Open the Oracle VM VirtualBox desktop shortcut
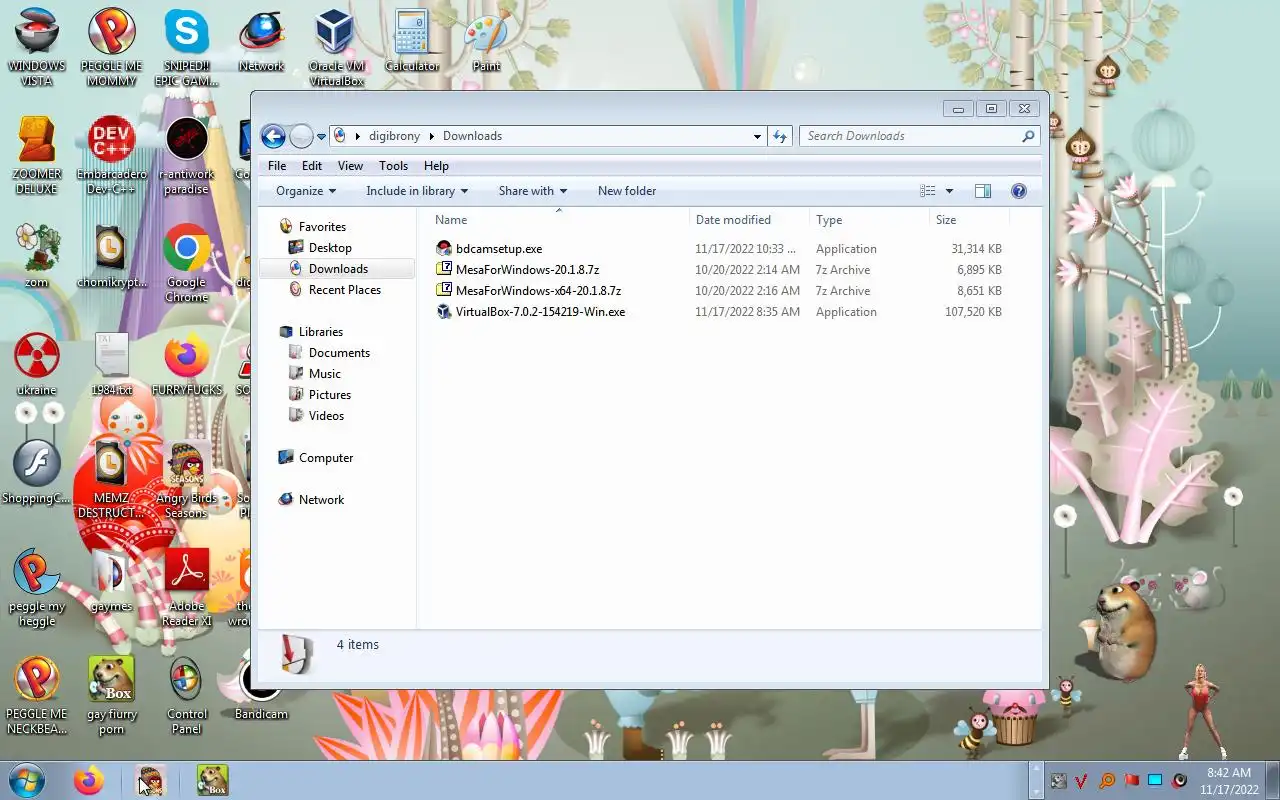The width and height of the screenshot is (1280, 800). click(335, 48)
